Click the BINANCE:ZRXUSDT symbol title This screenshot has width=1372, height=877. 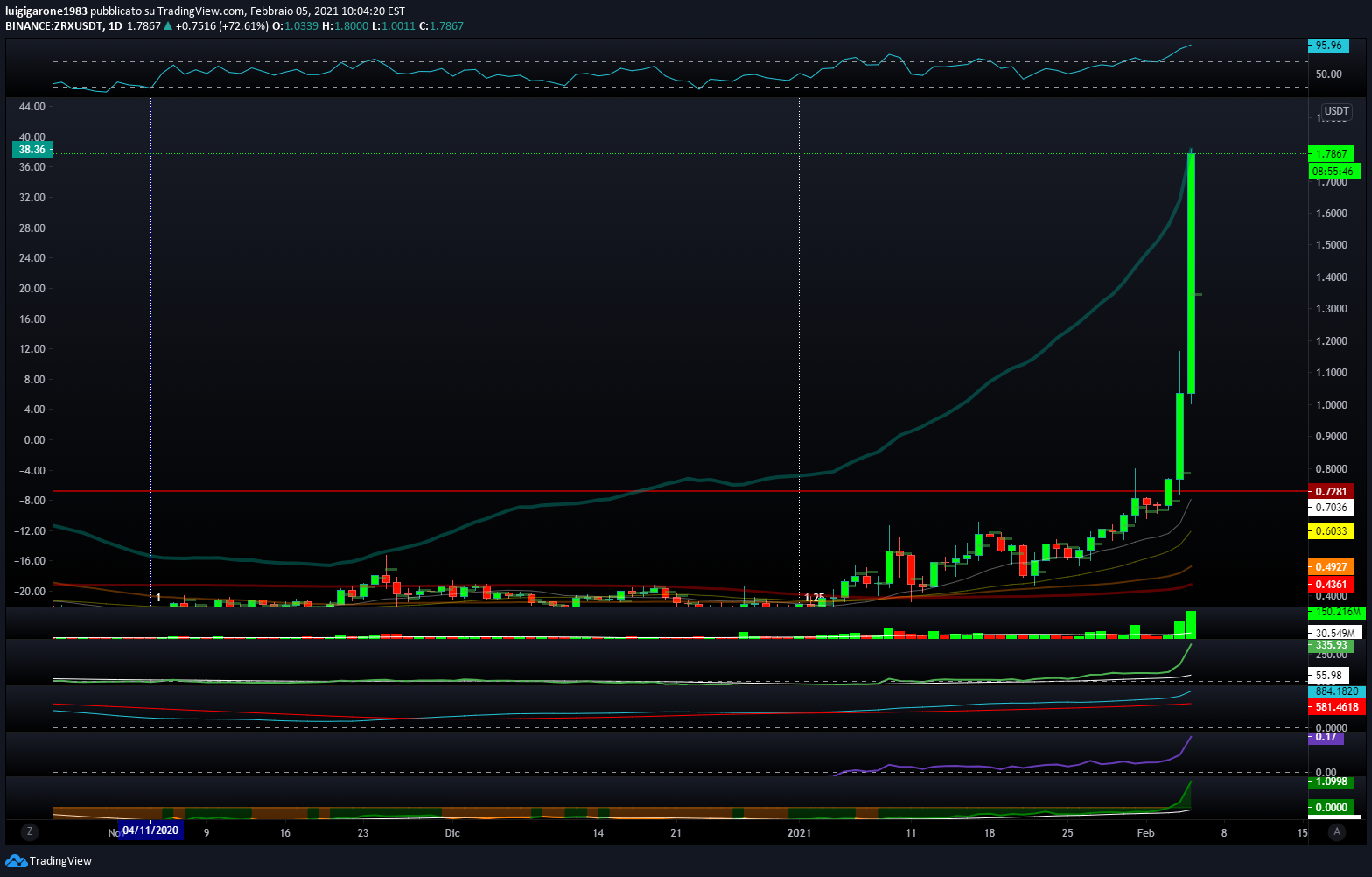click(x=54, y=26)
